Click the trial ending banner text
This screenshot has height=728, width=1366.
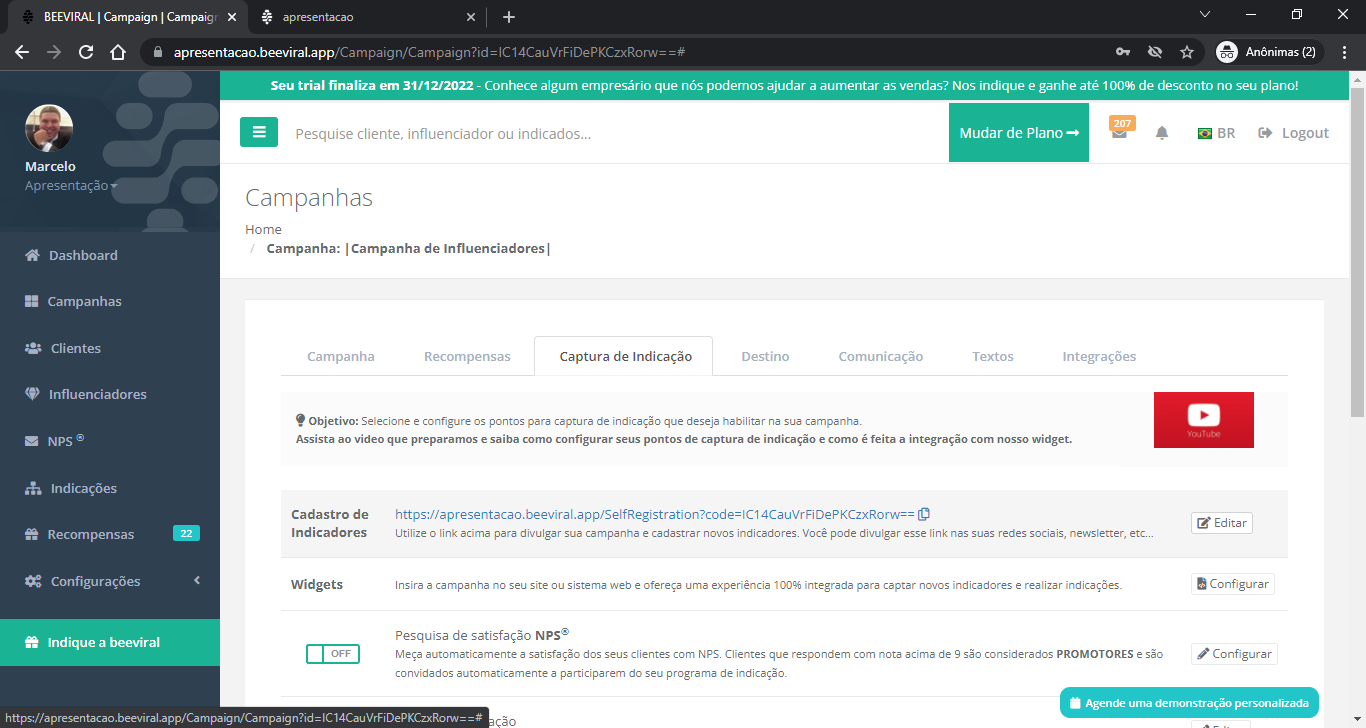pos(785,86)
